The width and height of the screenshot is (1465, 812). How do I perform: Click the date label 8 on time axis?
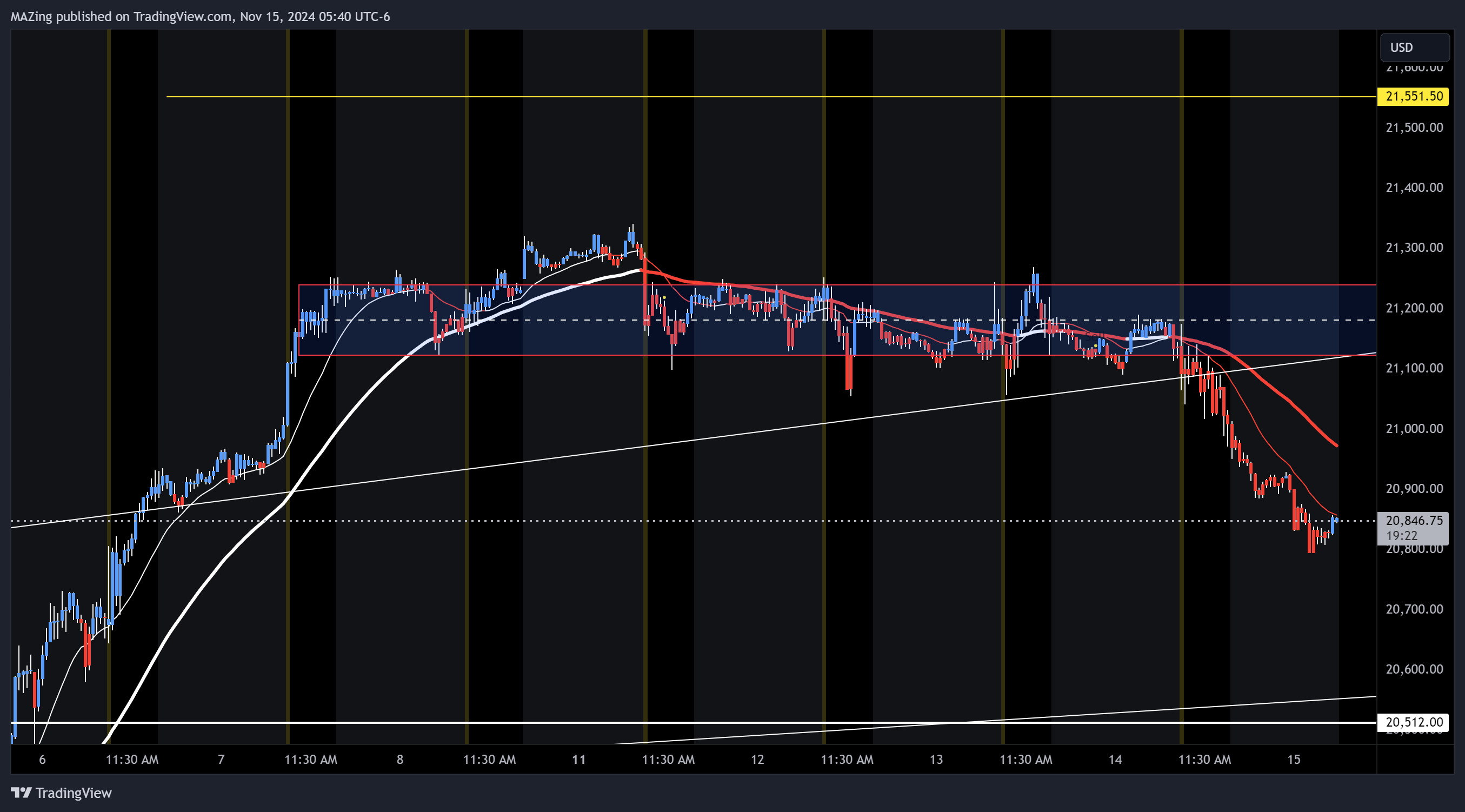click(x=400, y=759)
